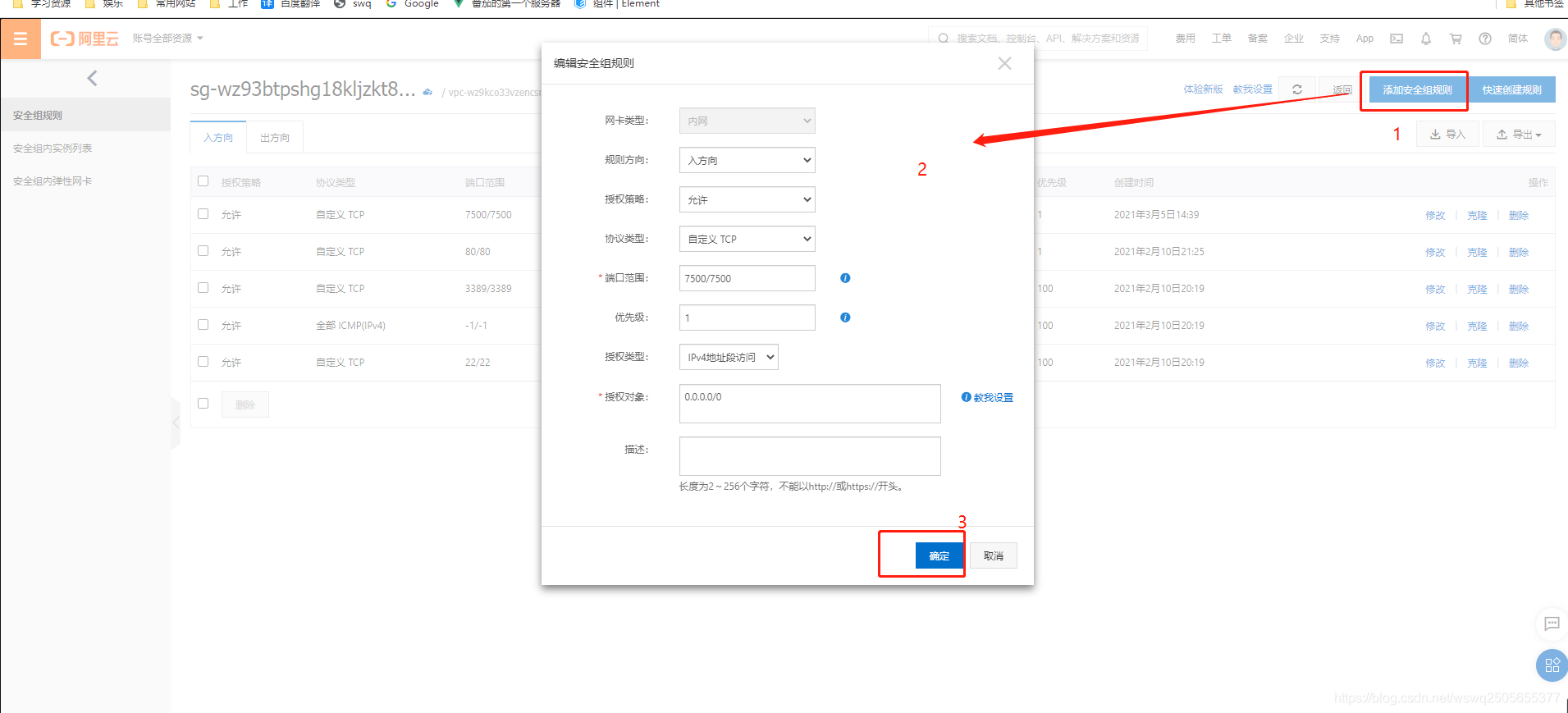Open help question mark icon
The image size is (1568, 713).
tap(1485, 39)
